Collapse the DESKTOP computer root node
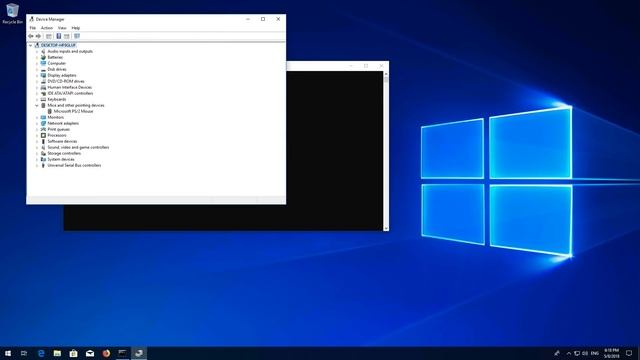This screenshot has height=360, width=640. coord(30,46)
